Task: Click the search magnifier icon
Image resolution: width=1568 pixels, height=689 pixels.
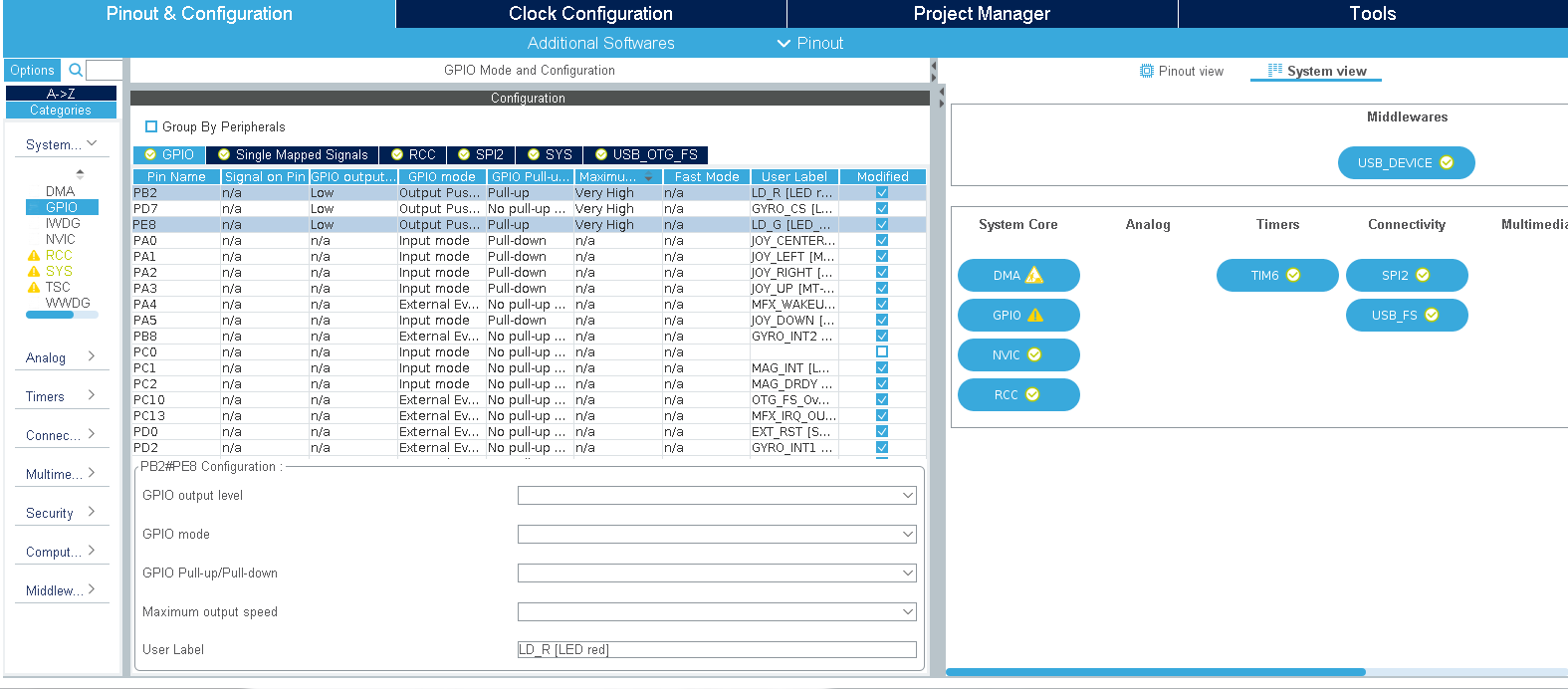Action: point(75,70)
